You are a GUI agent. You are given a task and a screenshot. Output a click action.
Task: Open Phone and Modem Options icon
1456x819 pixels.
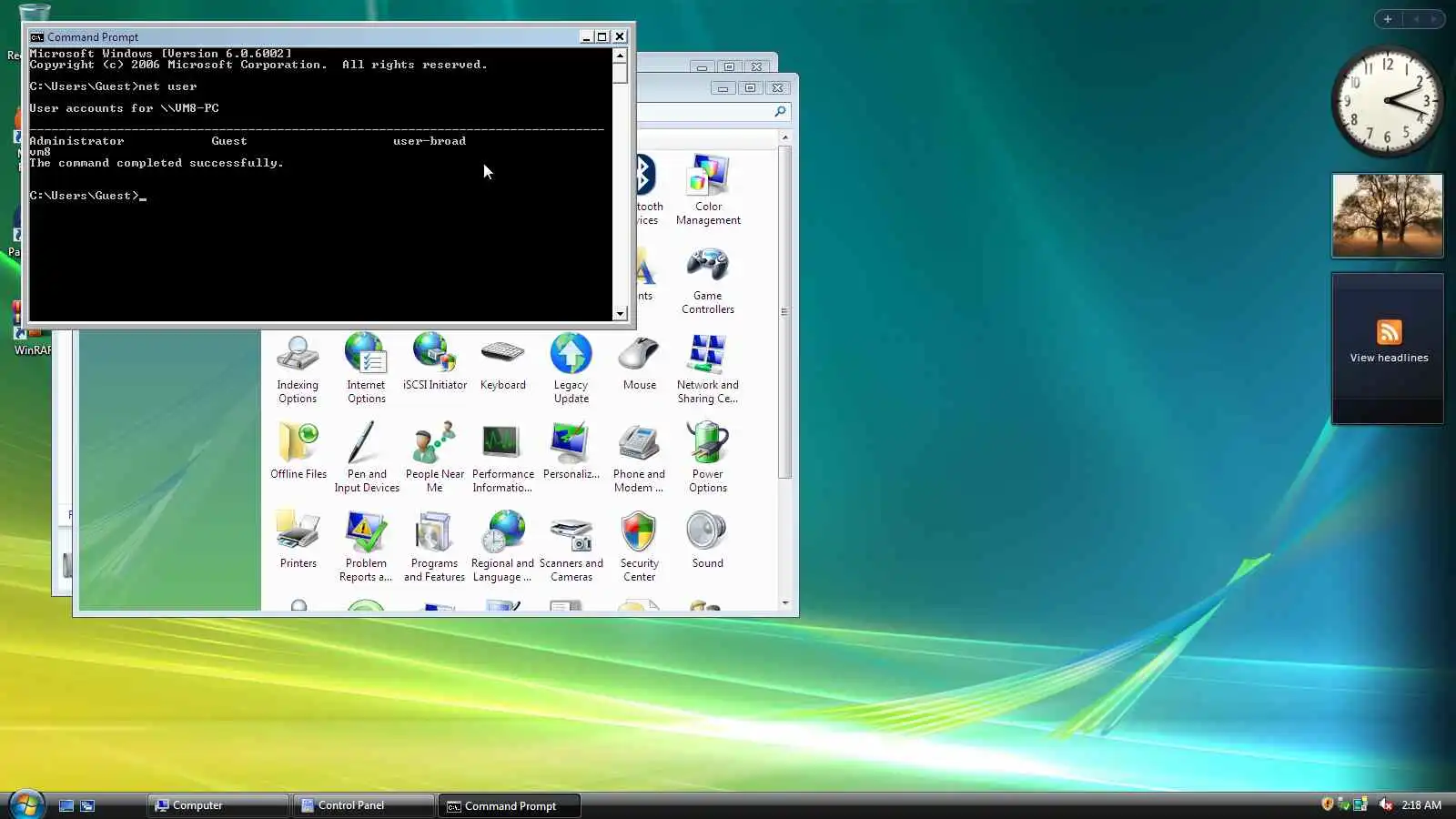[640, 458]
